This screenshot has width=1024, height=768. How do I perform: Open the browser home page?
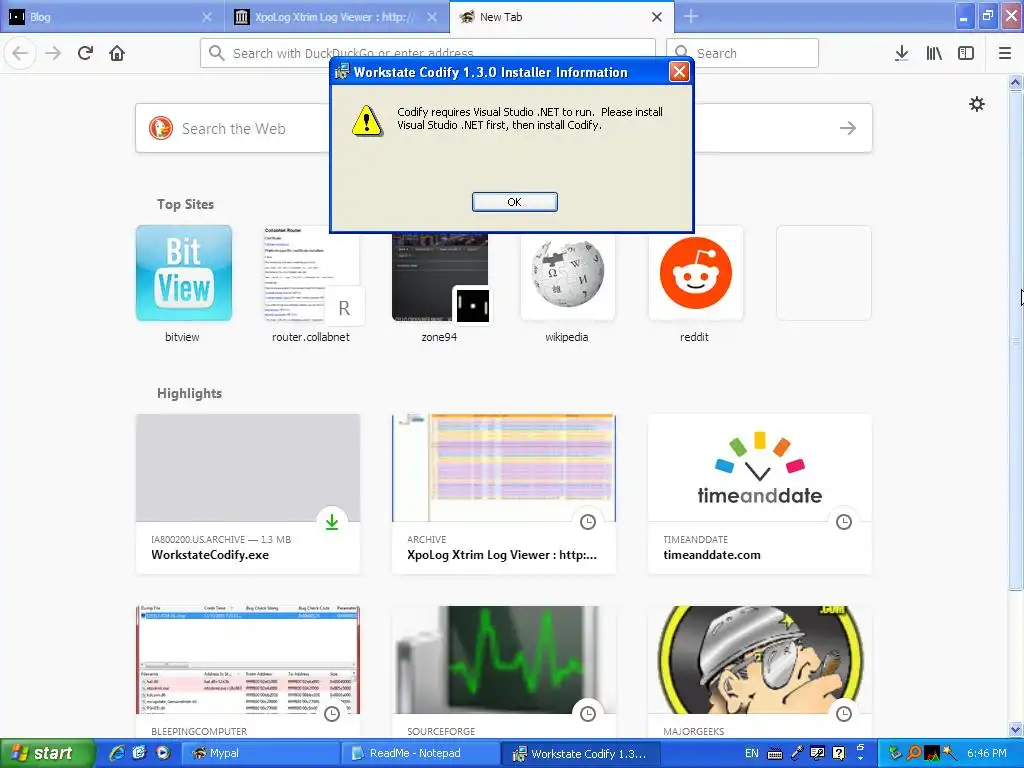pyautogui.click(x=117, y=54)
